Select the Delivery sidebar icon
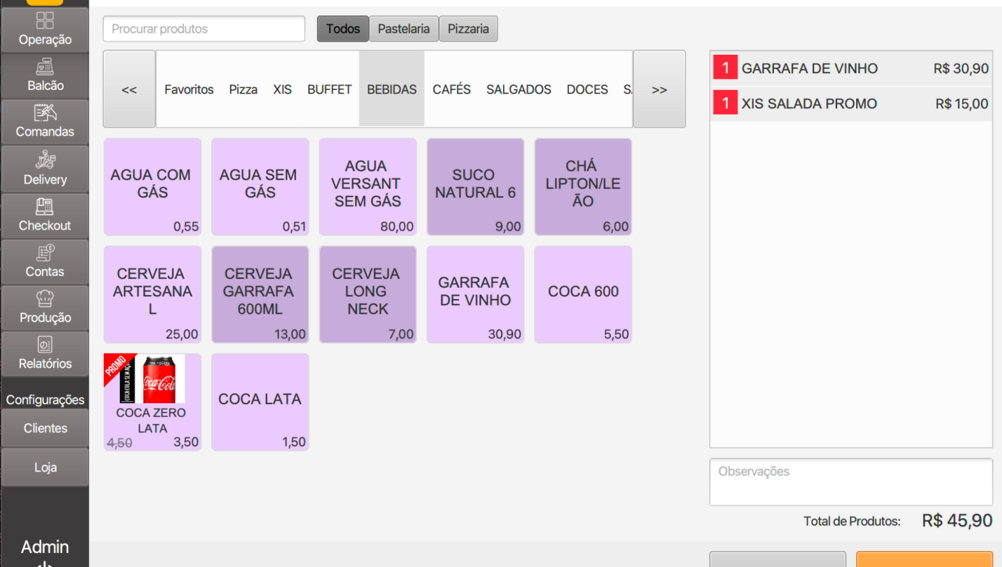 [45, 168]
